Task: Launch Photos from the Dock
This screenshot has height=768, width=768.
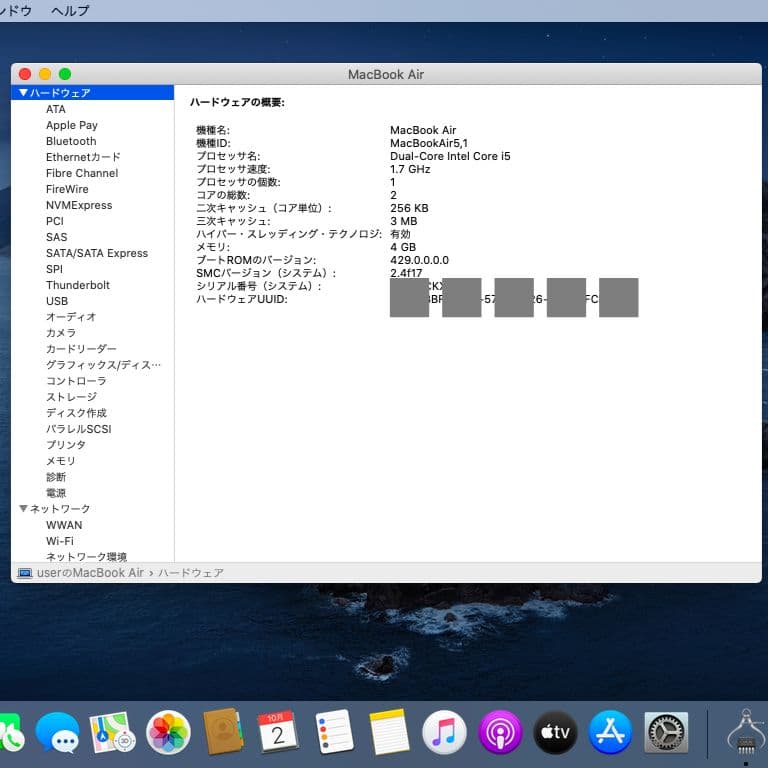Action: point(168,732)
